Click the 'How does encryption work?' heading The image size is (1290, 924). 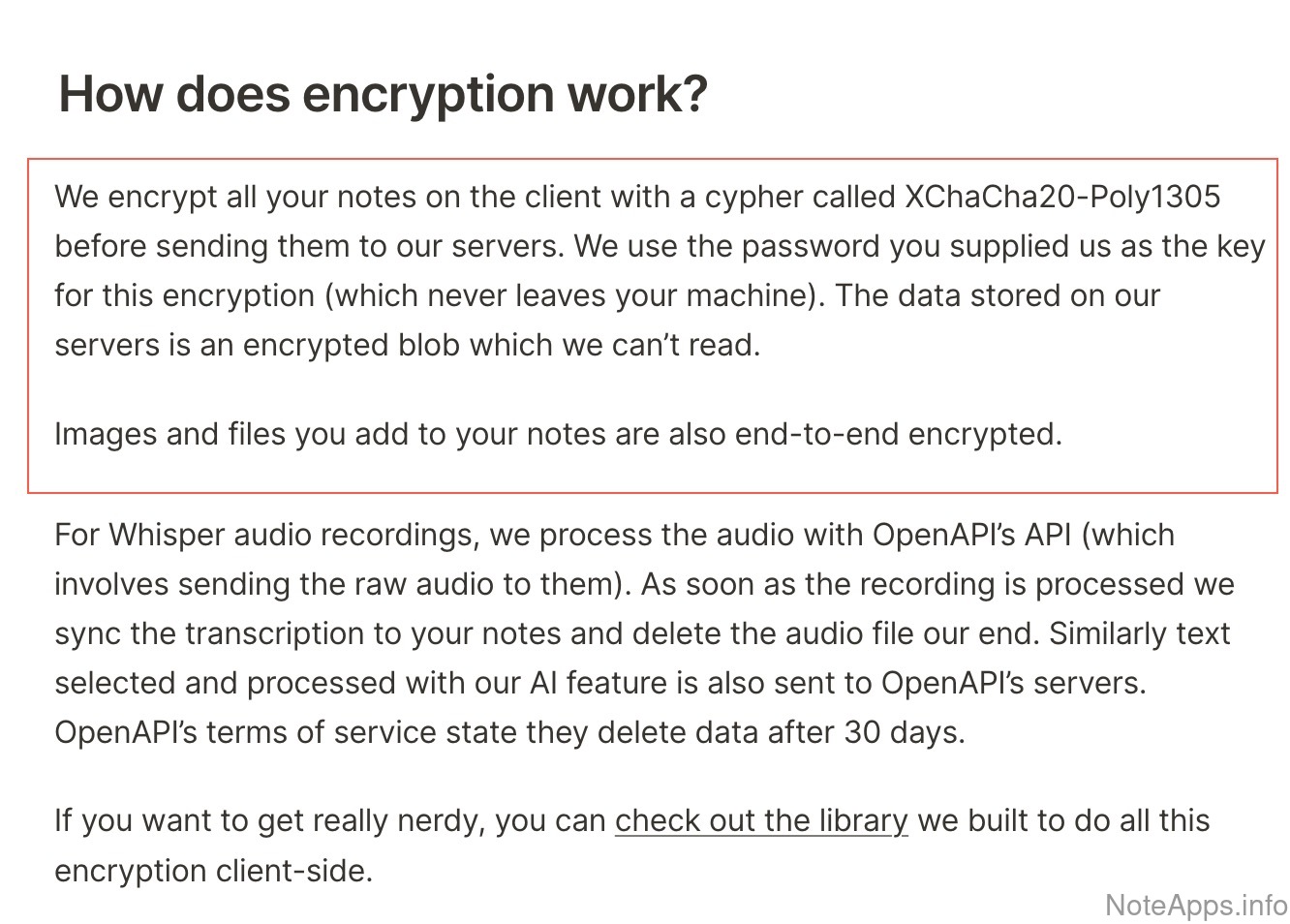click(384, 94)
